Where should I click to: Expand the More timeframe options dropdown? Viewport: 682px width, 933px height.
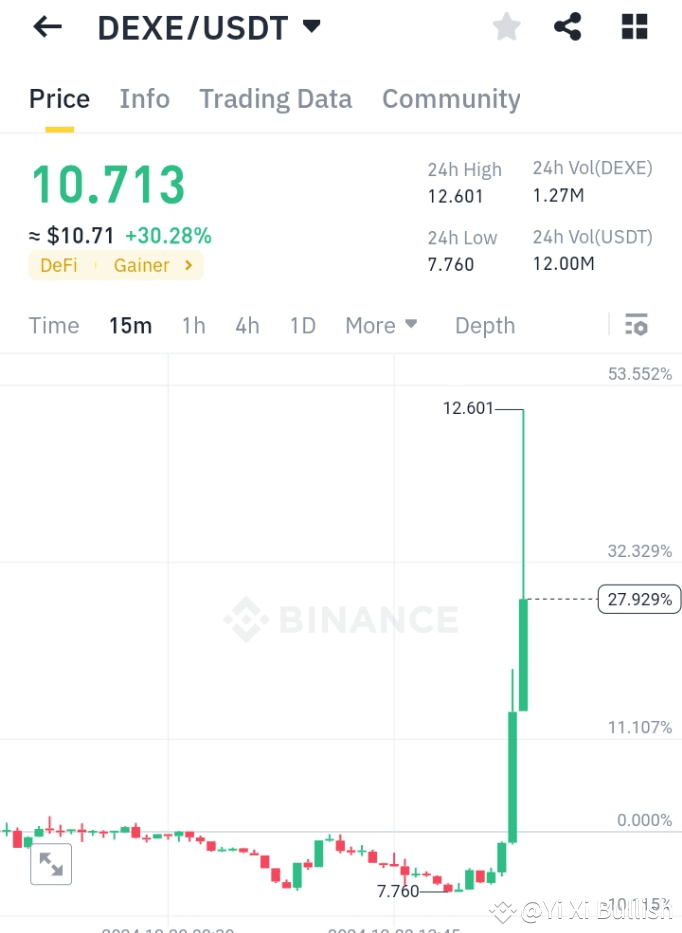click(x=381, y=325)
